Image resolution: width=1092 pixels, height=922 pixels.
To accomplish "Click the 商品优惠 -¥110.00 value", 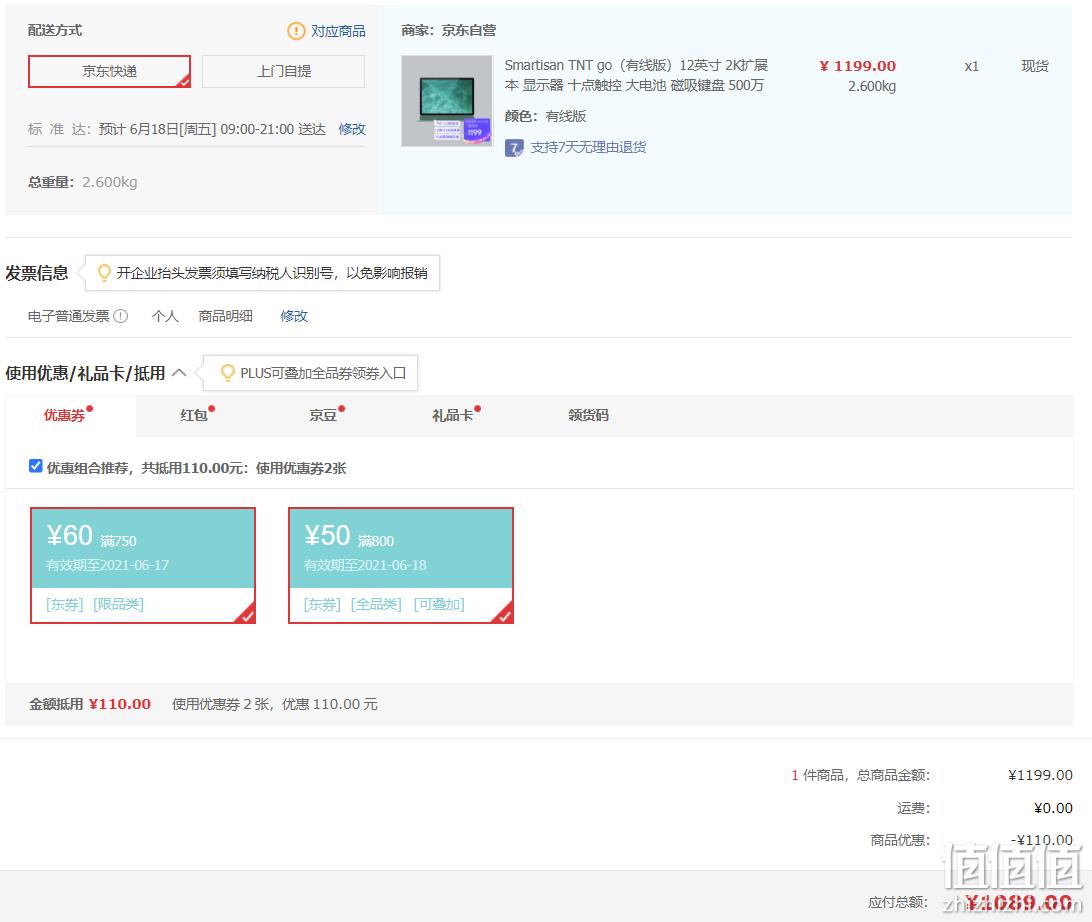I will [1042, 840].
